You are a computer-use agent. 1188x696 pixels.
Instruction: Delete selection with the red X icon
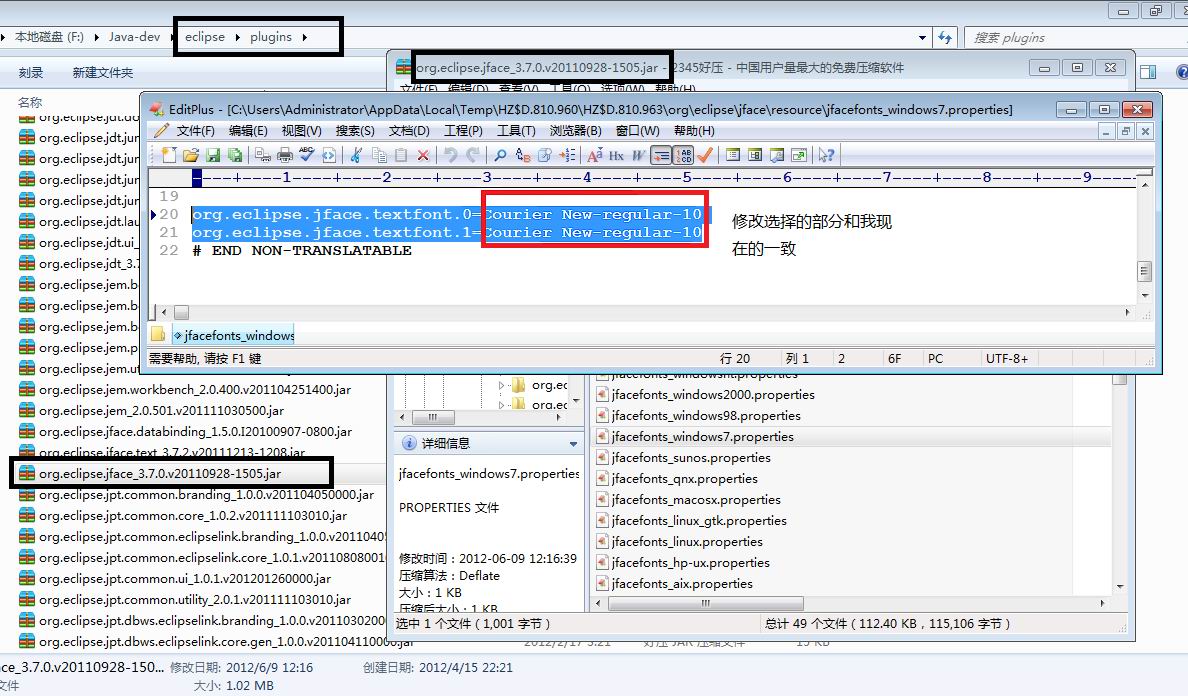pos(424,155)
